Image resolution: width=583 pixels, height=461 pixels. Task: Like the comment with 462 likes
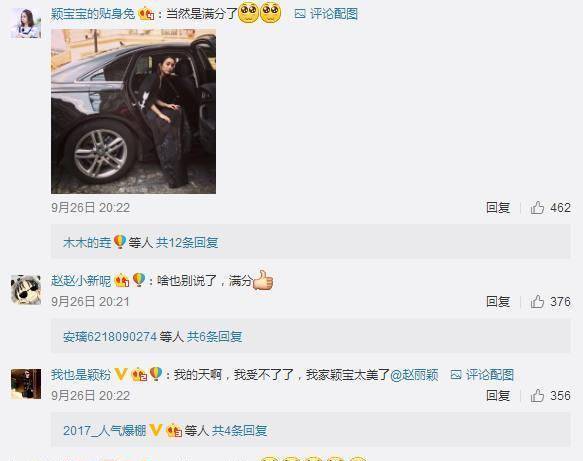537,207
